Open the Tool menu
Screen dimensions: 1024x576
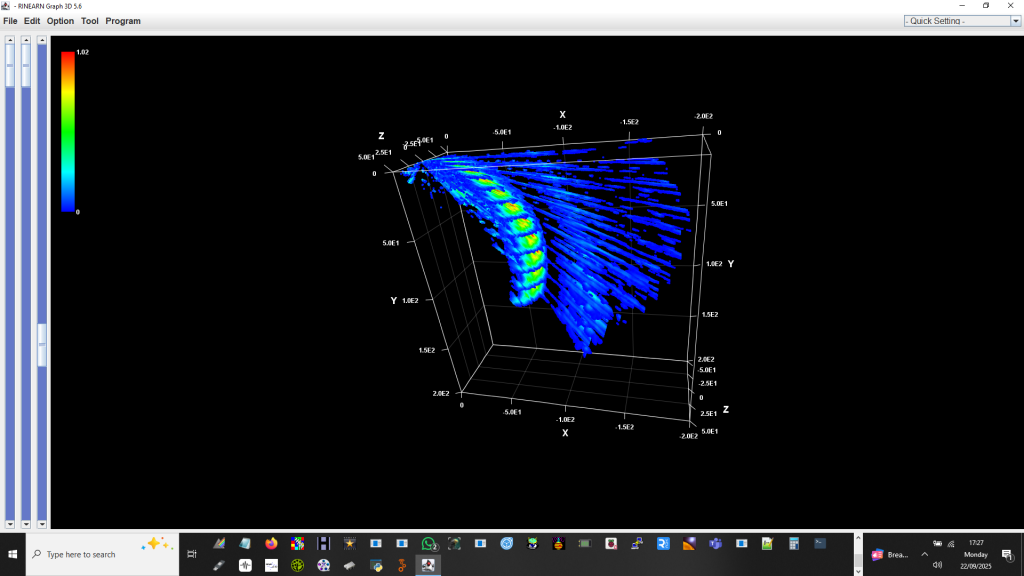coord(90,21)
